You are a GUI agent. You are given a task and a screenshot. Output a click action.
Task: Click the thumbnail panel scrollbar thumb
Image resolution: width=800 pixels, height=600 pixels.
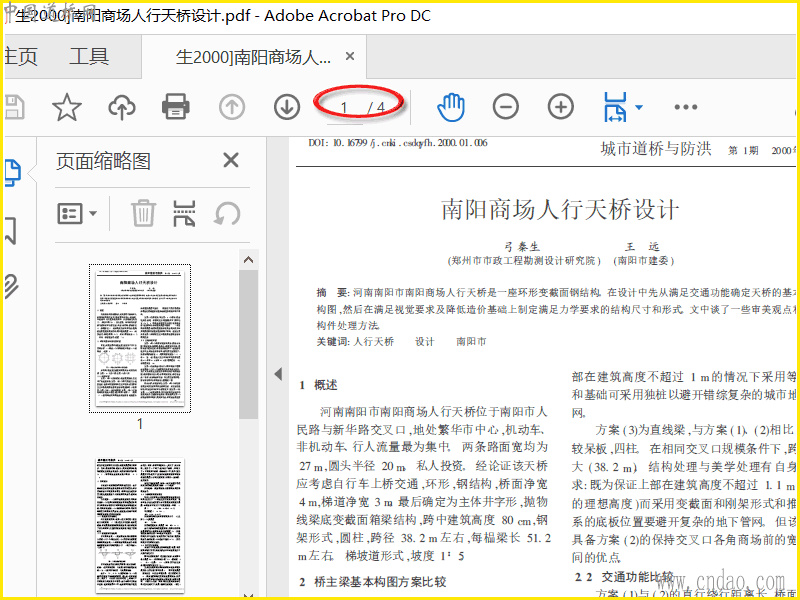point(248,344)
